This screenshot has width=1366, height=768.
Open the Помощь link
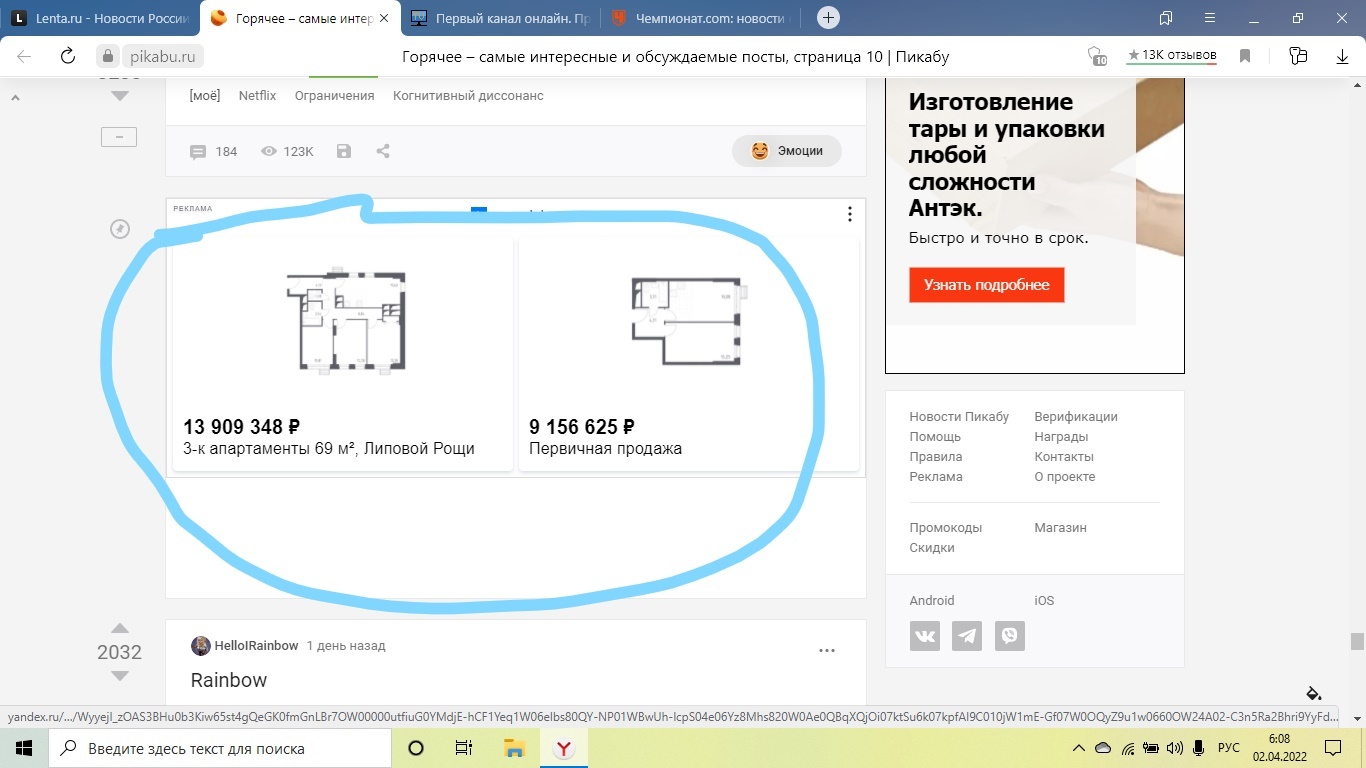(935, 437)
